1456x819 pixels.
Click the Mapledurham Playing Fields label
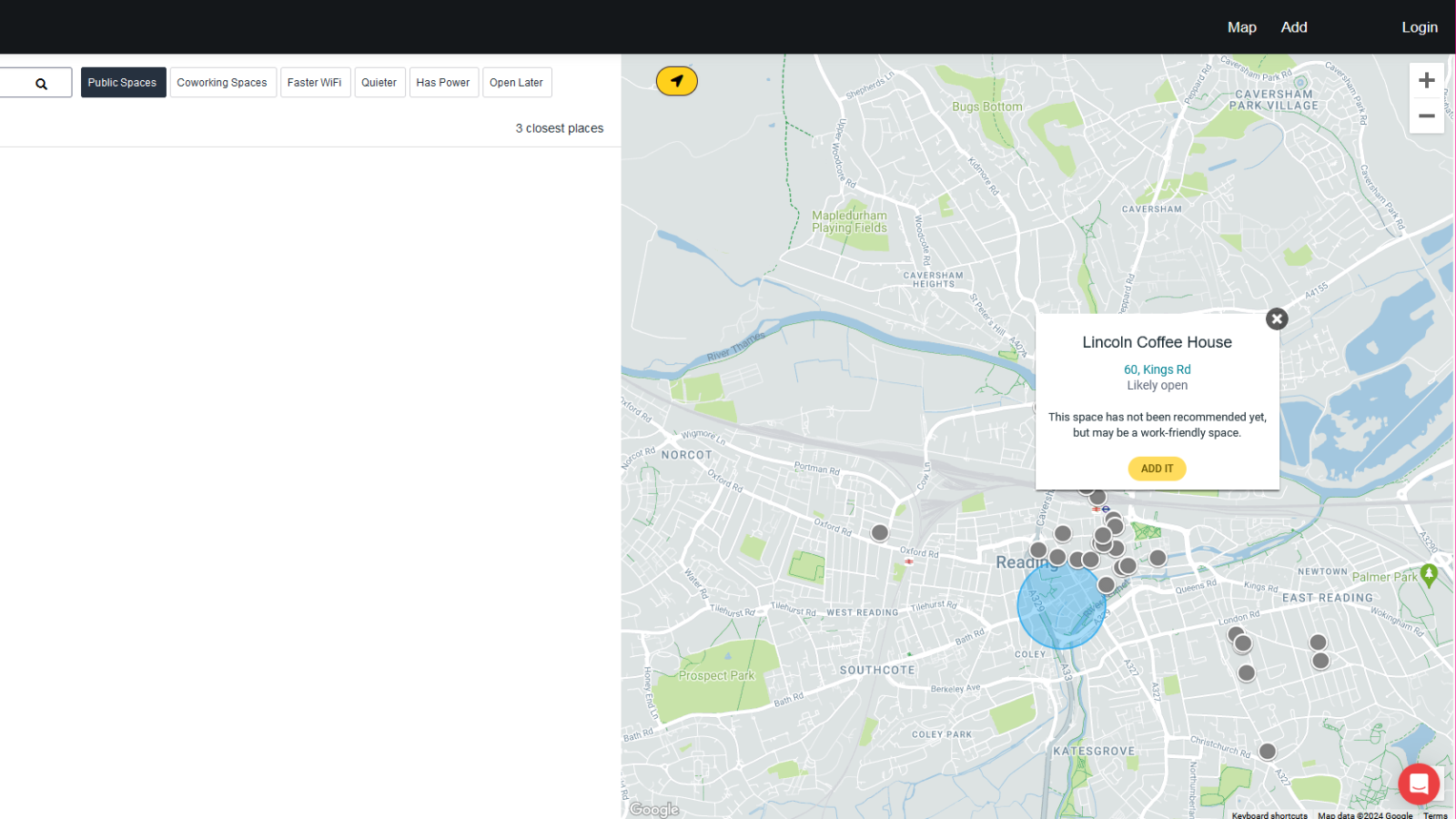click(x=849, y=222)
